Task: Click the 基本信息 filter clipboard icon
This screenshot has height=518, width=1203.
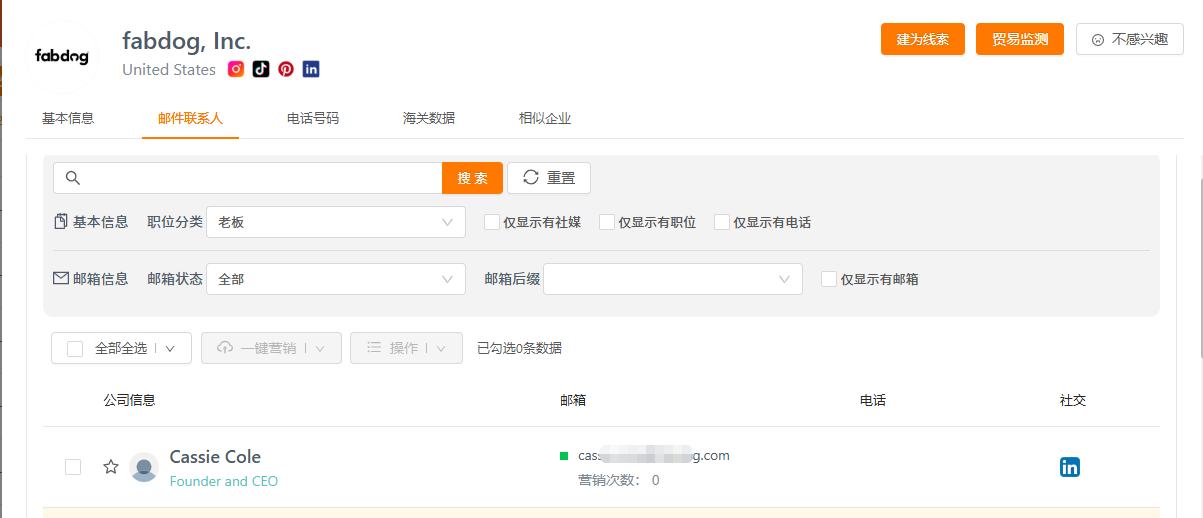Action: [61, 222]
